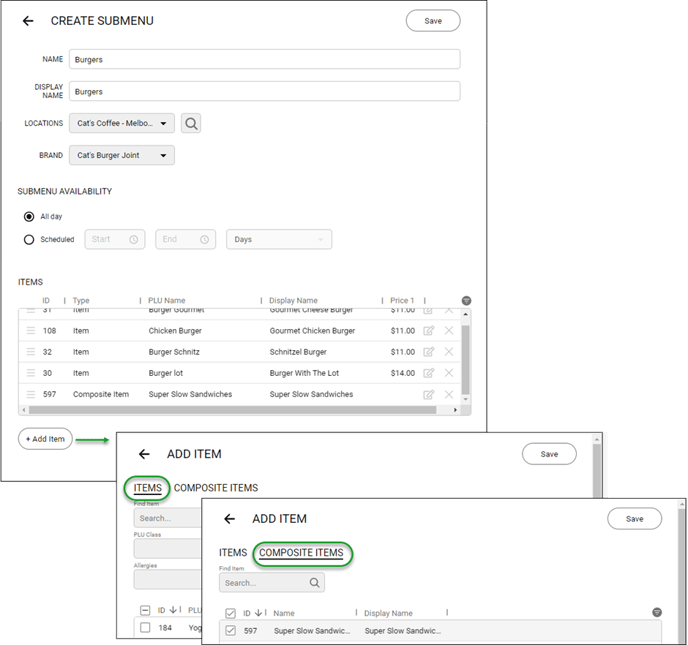Click scroll-right arrow of items table
This screenshot has width=688, height=645.
[455, 410]
